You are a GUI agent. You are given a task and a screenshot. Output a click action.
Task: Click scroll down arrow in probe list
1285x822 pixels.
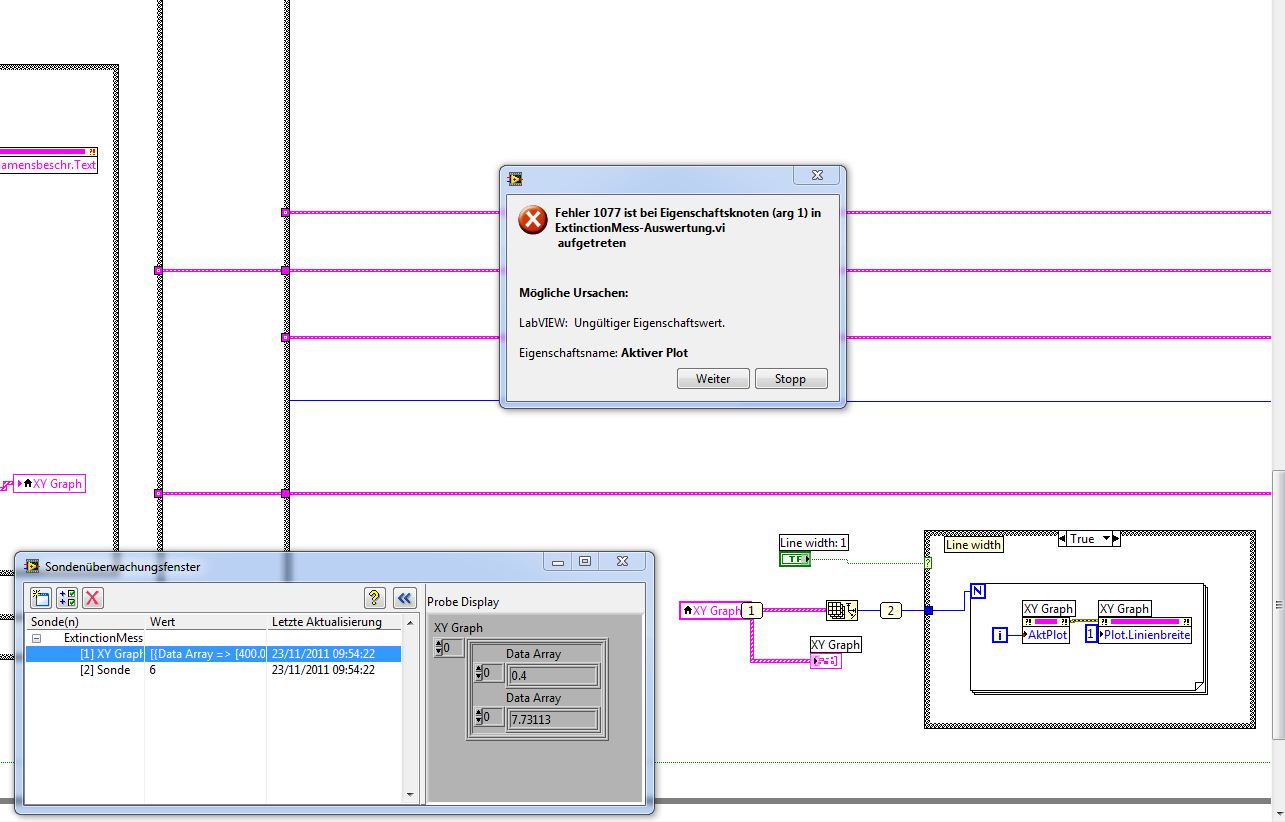[409, 795]
